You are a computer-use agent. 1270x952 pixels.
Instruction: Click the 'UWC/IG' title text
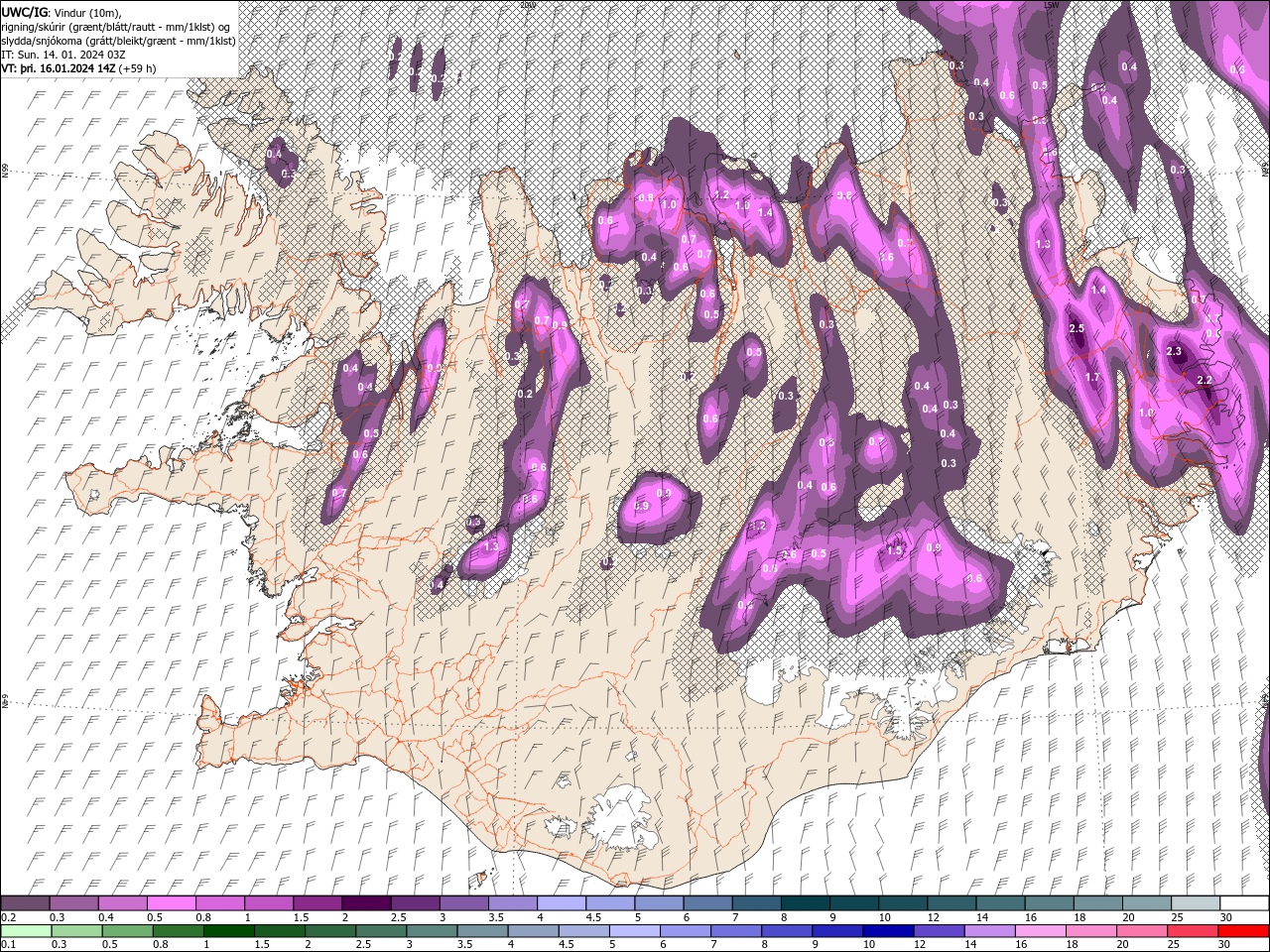pyautogui.click(x=23, y=11)
